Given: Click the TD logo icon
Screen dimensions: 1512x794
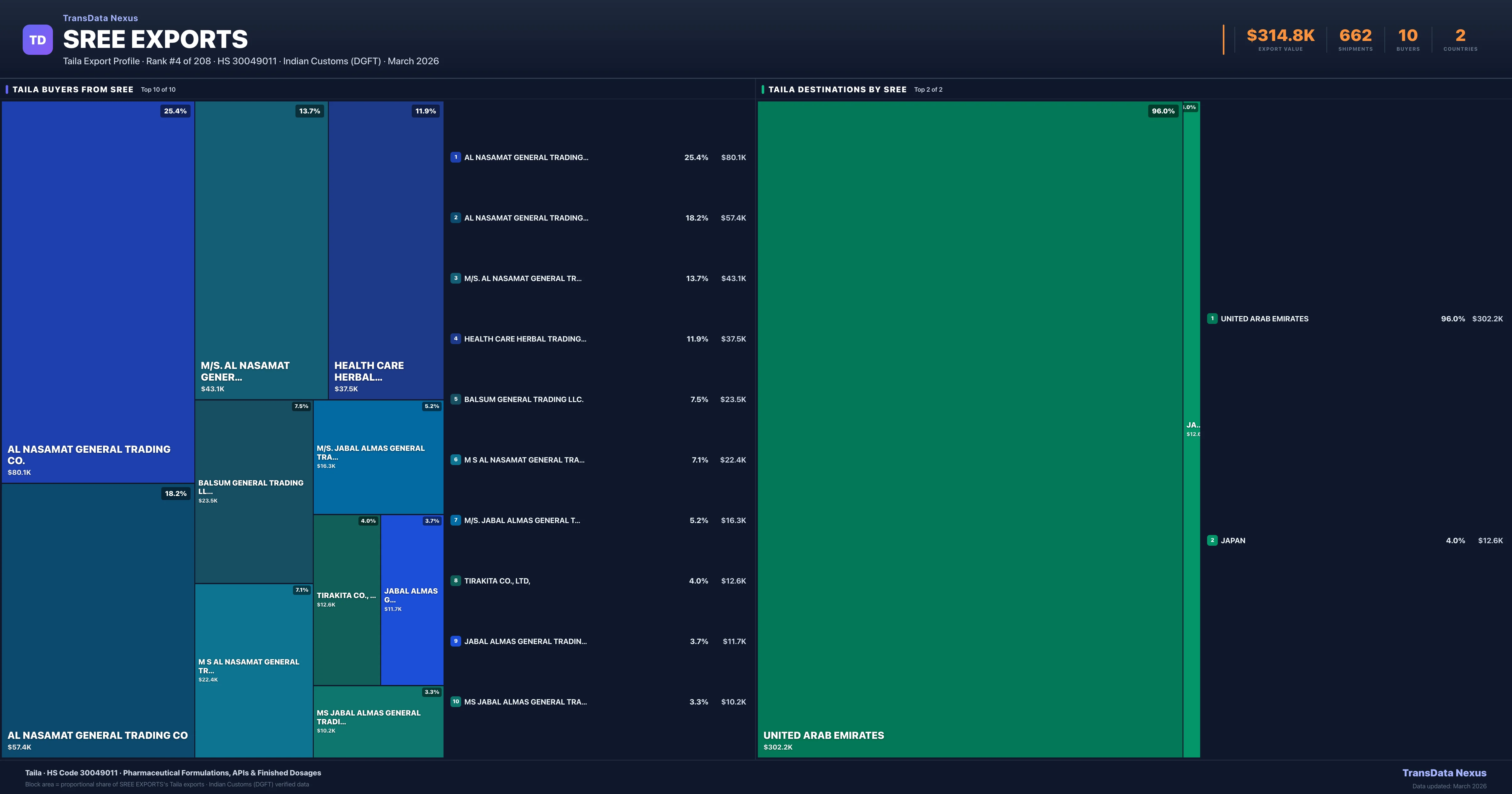Looking at the screenshot, I should click(37, 40).
